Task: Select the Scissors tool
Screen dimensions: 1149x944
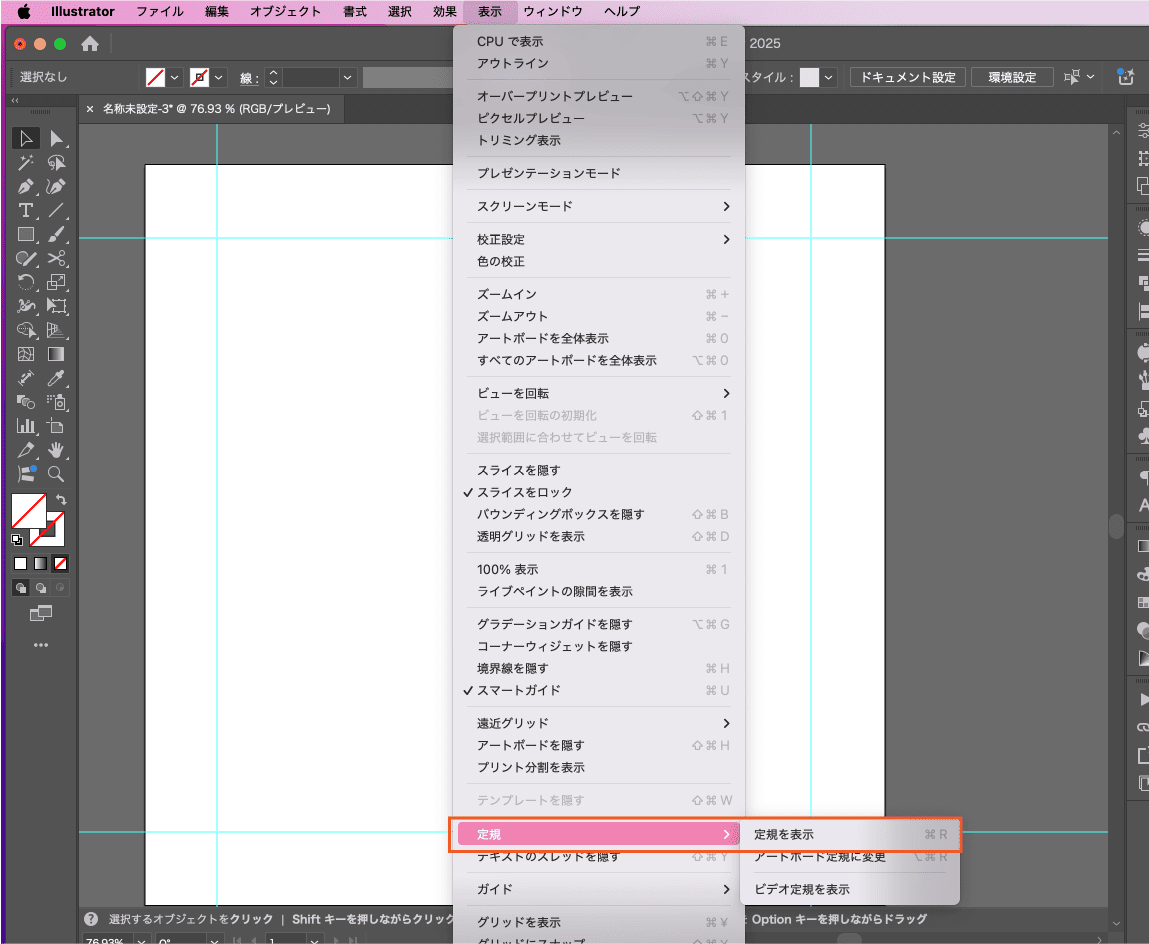Action: (x=56, y=259)
